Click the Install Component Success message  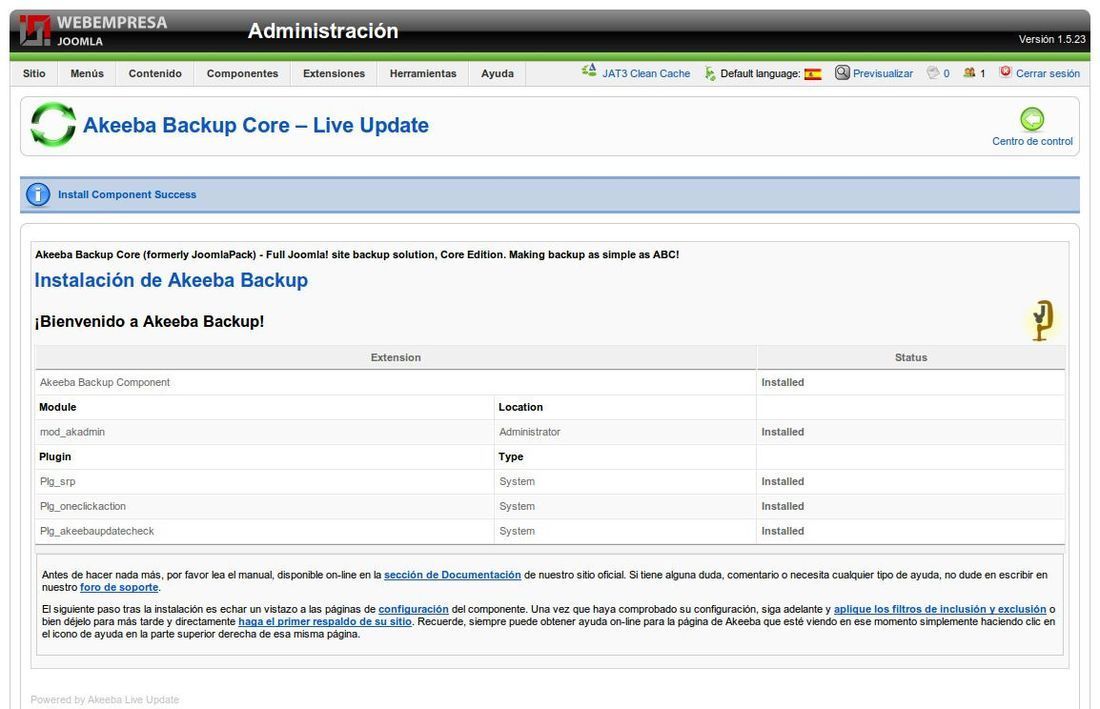(127, 195)
